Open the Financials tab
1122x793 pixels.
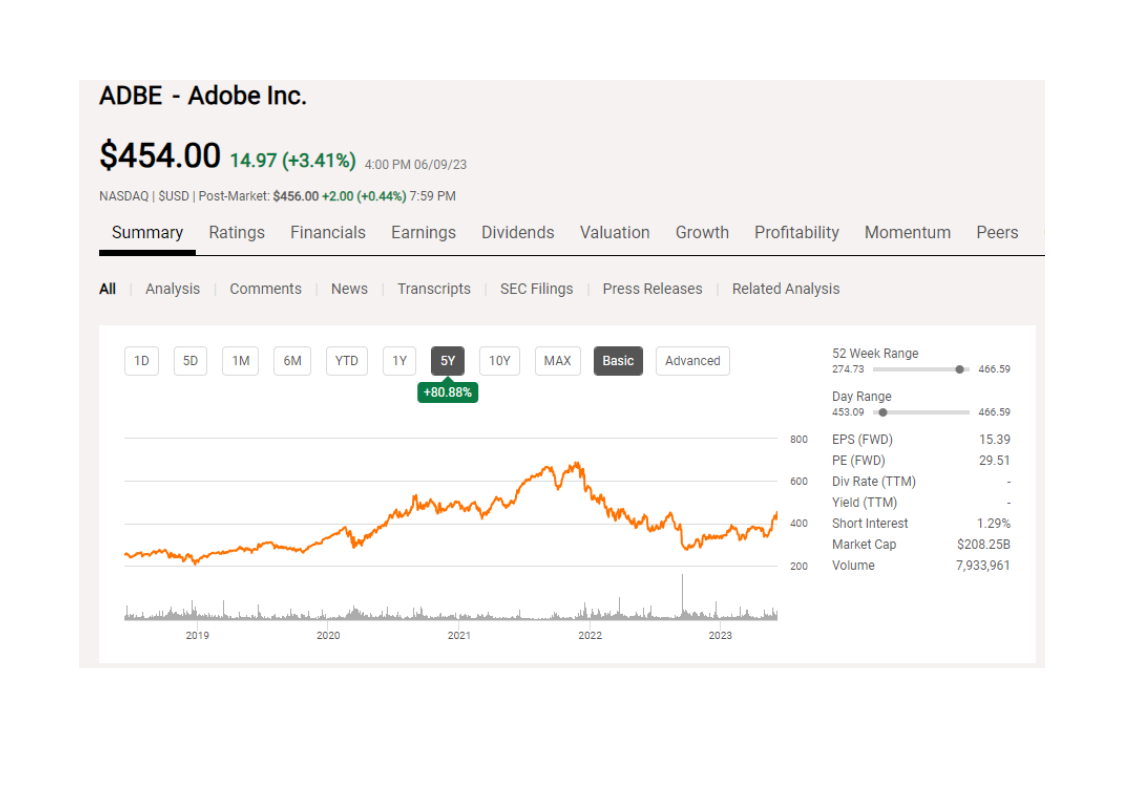click(328, 233)
